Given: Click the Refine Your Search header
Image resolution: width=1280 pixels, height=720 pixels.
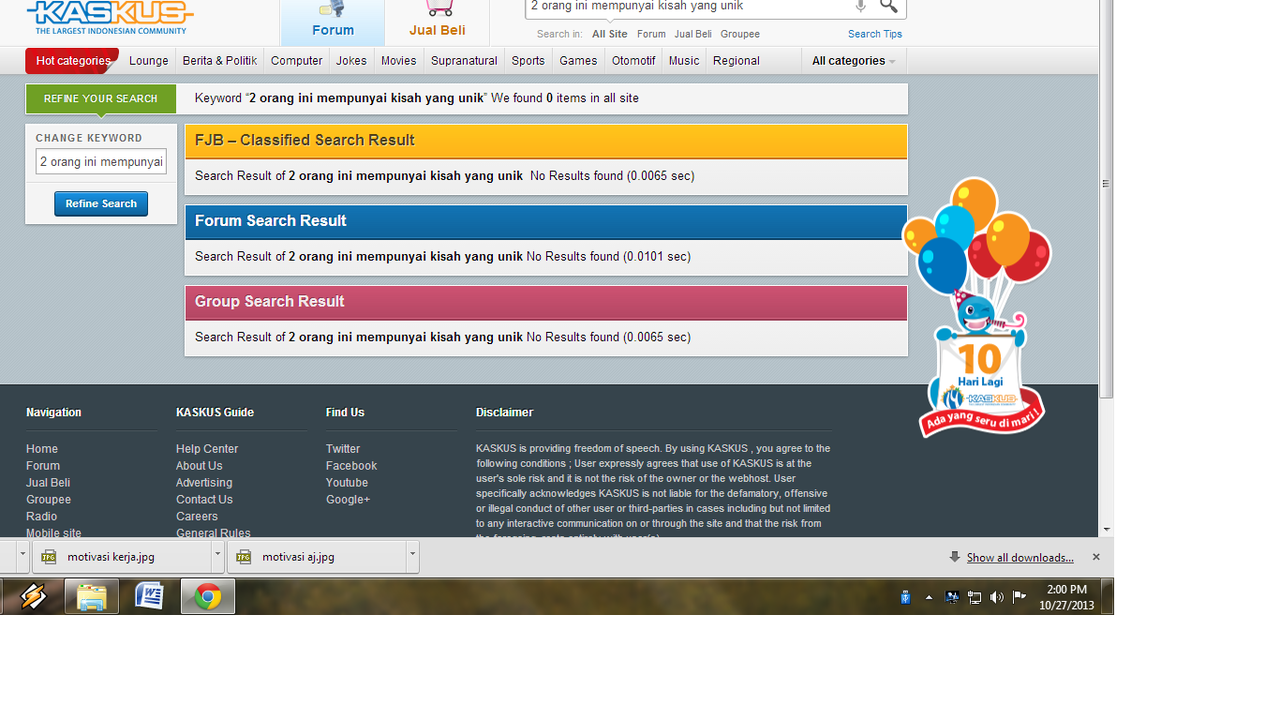Looking at the screenshot, I should click(x=101, y=99).
